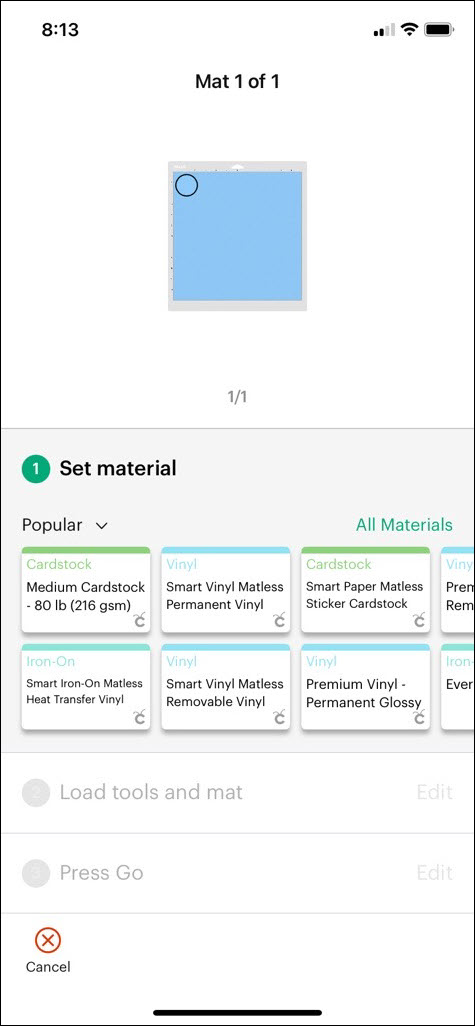Tap the red Cancel X icon
This screenshot has height=1026, width=475.
point(47,940)
